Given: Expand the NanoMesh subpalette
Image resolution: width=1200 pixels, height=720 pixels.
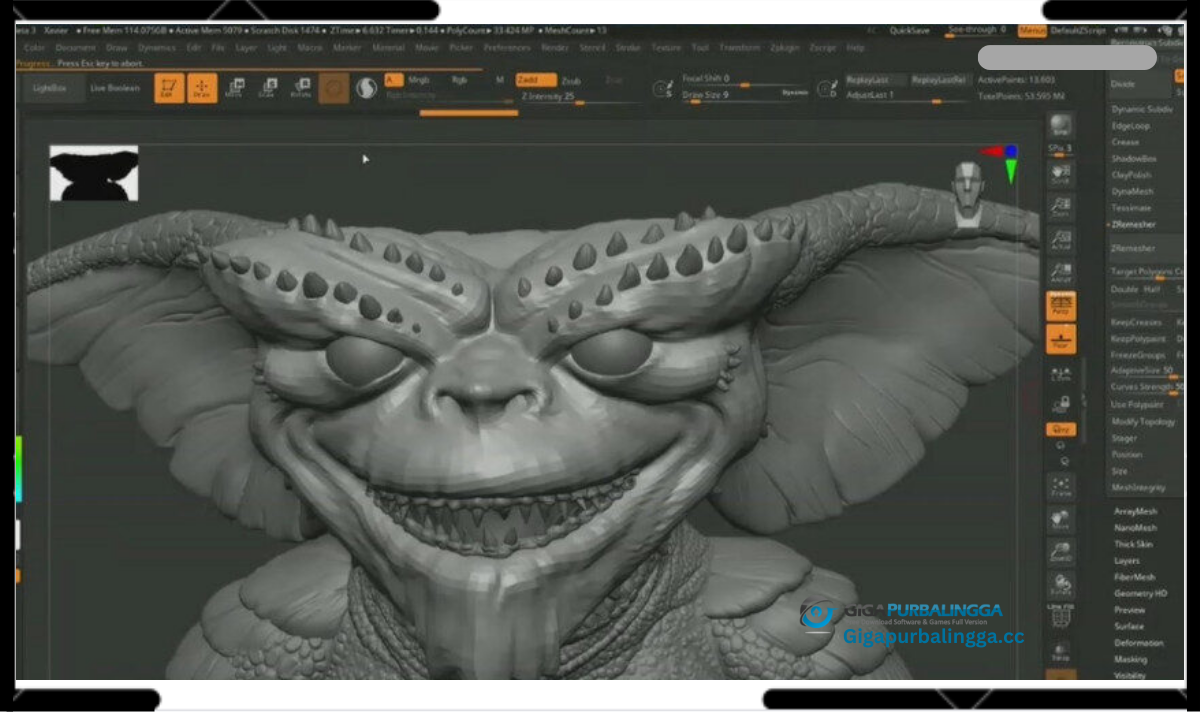Looking at the screenshot, I should click(x=1135, y=528).
